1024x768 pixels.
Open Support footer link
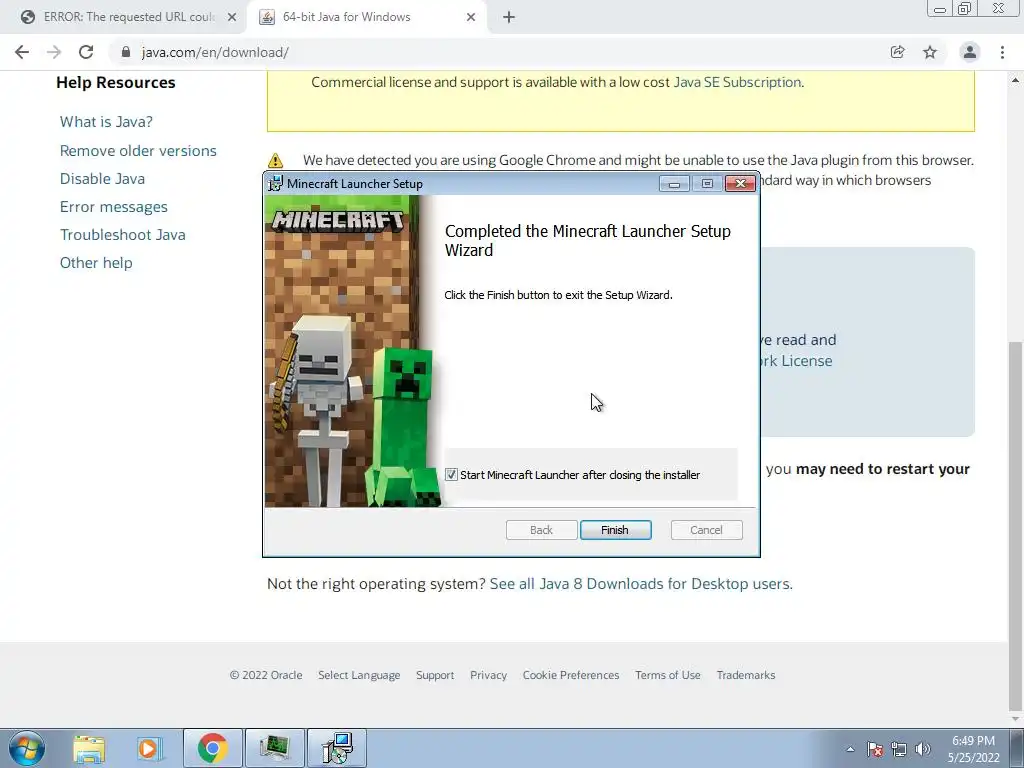coord(435,675)
